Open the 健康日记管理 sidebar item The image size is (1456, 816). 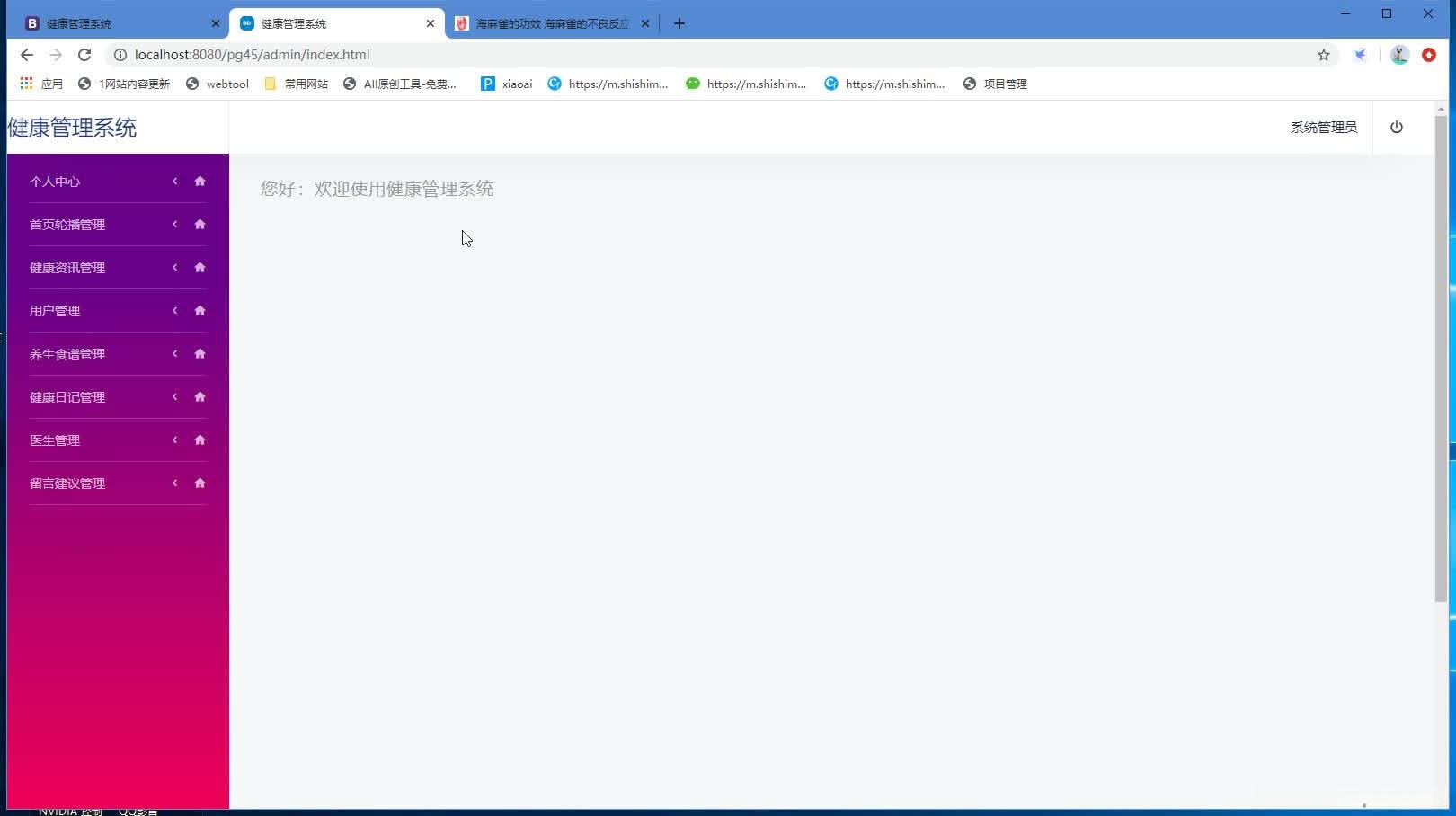[x=67, y=396]
